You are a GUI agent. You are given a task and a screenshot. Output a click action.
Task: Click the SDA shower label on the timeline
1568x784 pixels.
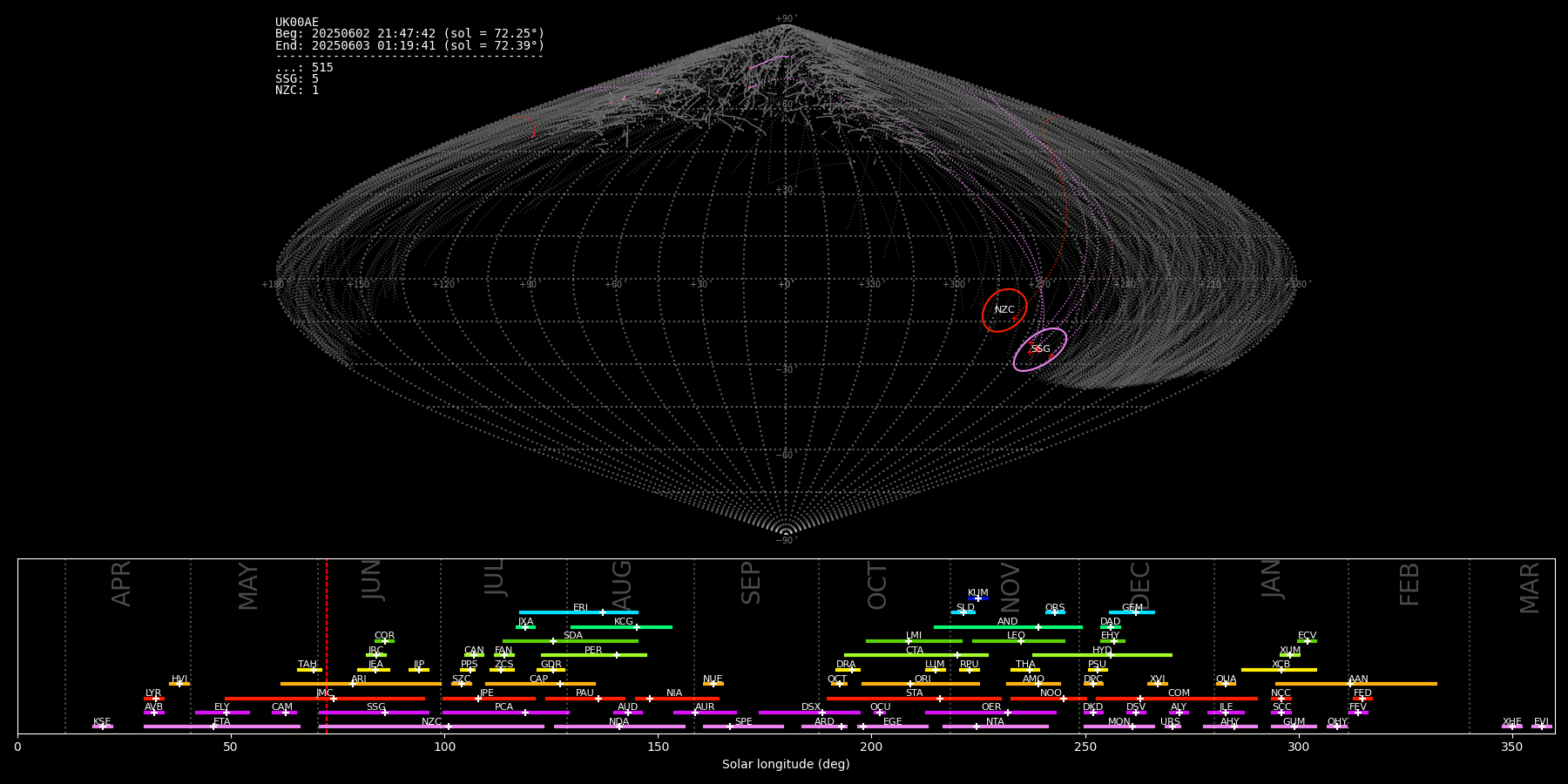[x=572, y=636]
